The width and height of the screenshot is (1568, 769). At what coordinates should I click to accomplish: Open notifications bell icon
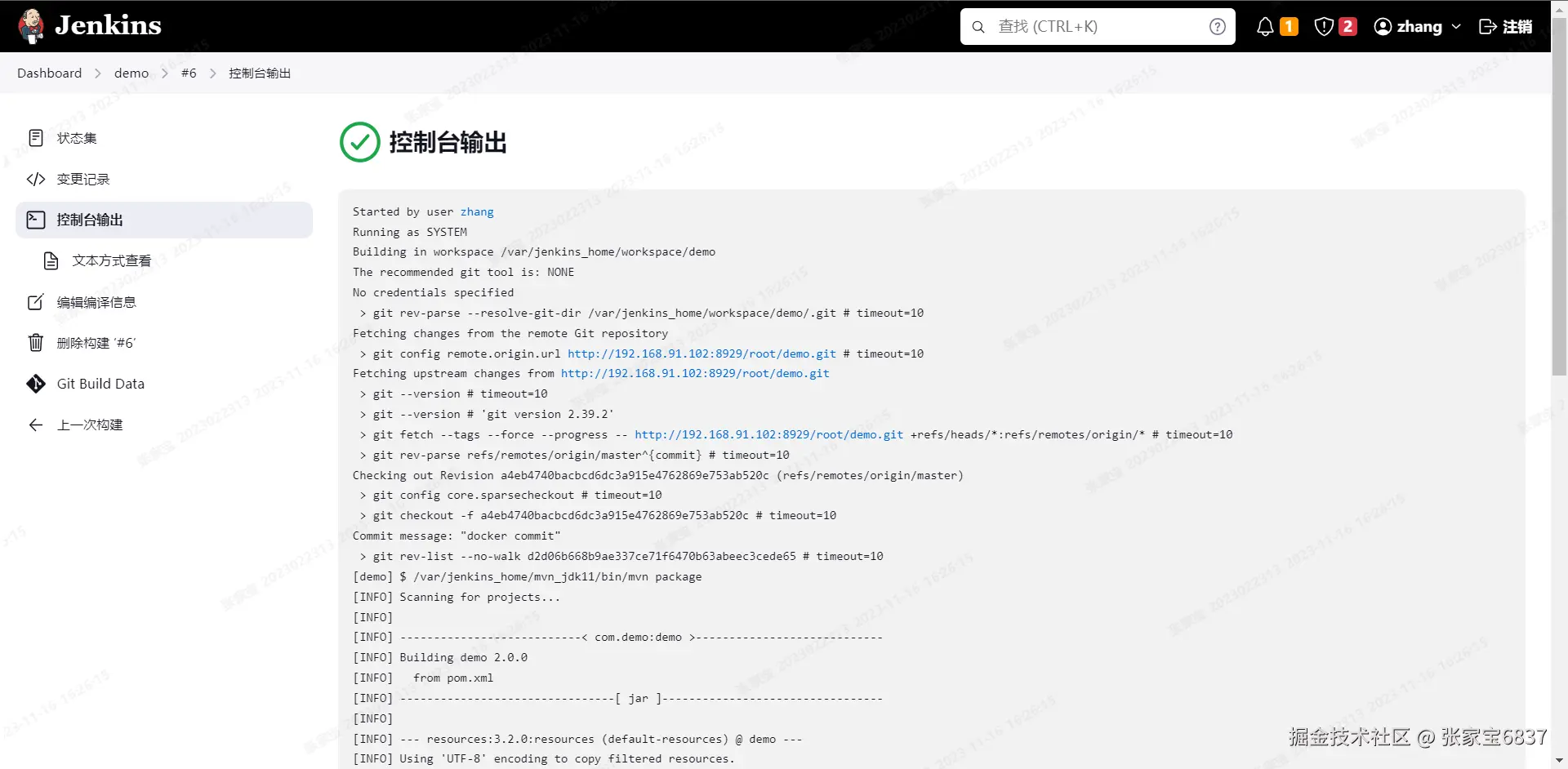point(1265,27)
